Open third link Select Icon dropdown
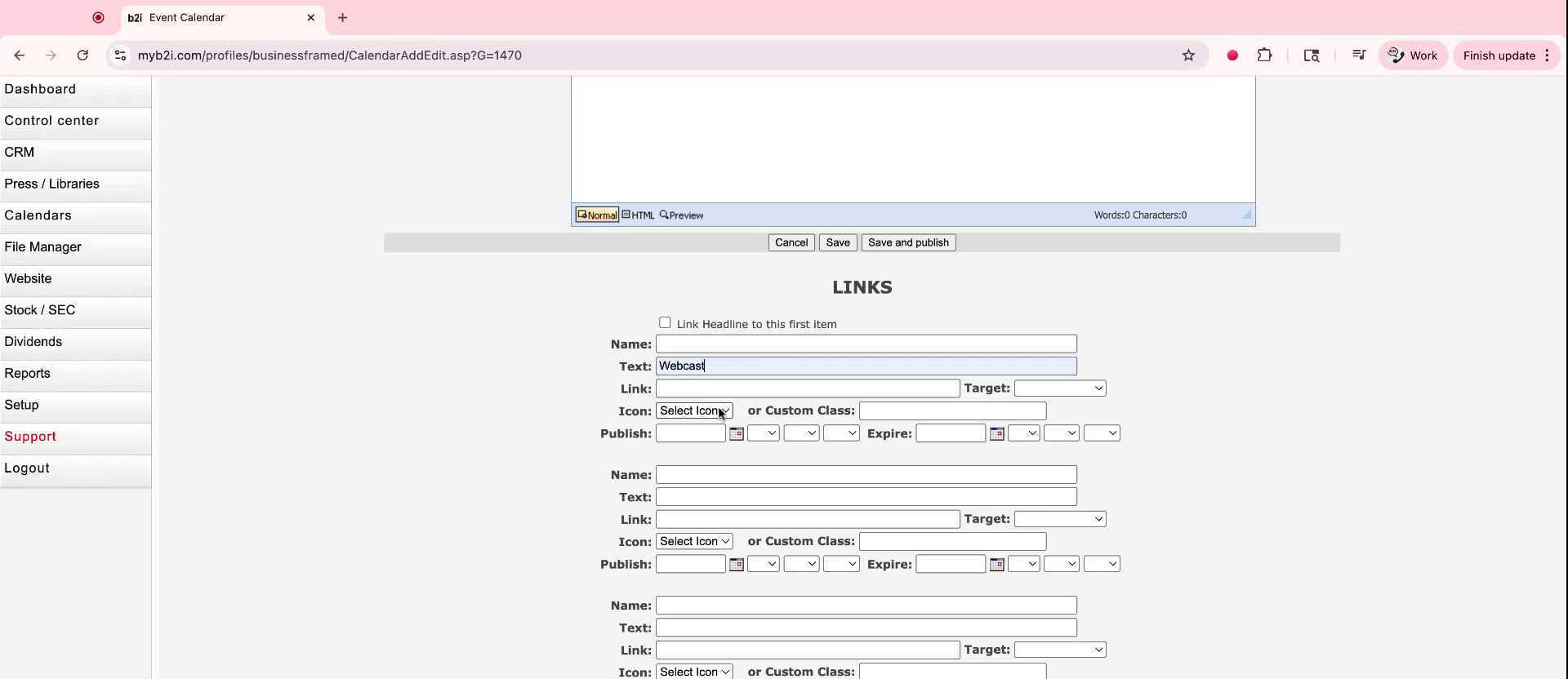Image resolution: width=1568 pixels, height=679 pixels. click(x=694, y=672)
